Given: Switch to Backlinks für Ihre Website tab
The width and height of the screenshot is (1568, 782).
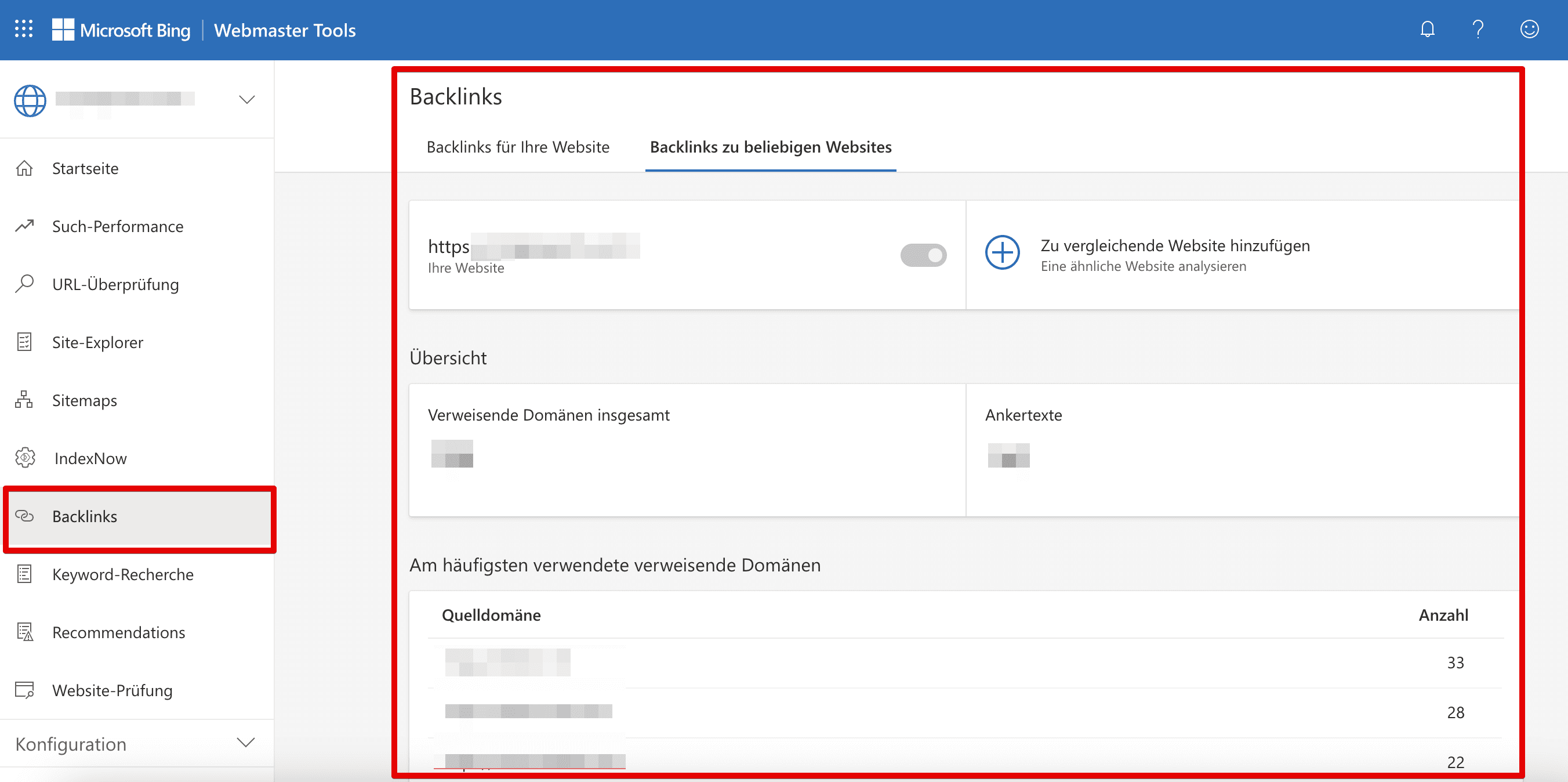Looking at the screenshot, I should point(518,147).
